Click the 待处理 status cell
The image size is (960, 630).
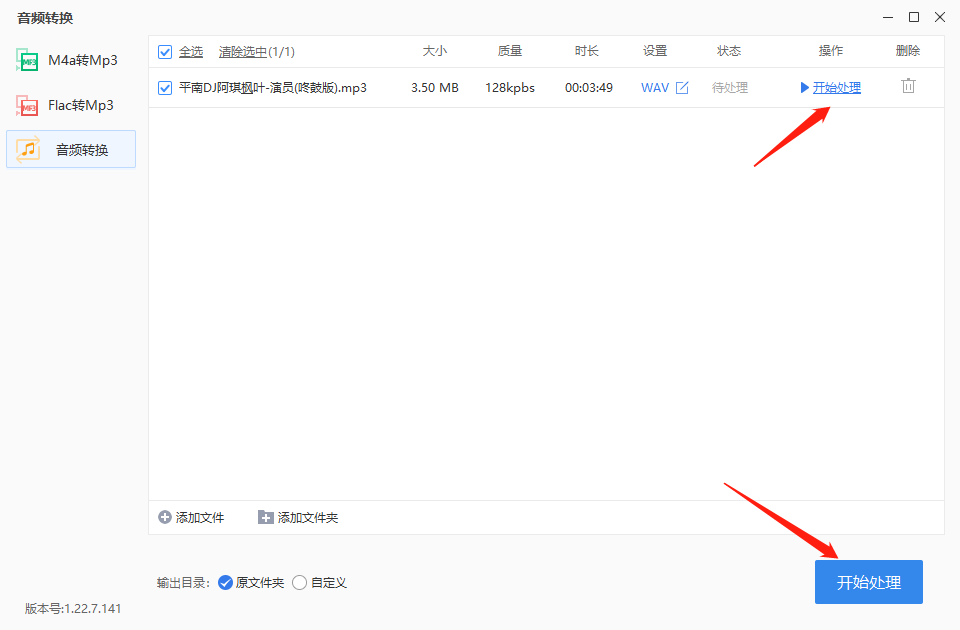click(729, 88)
